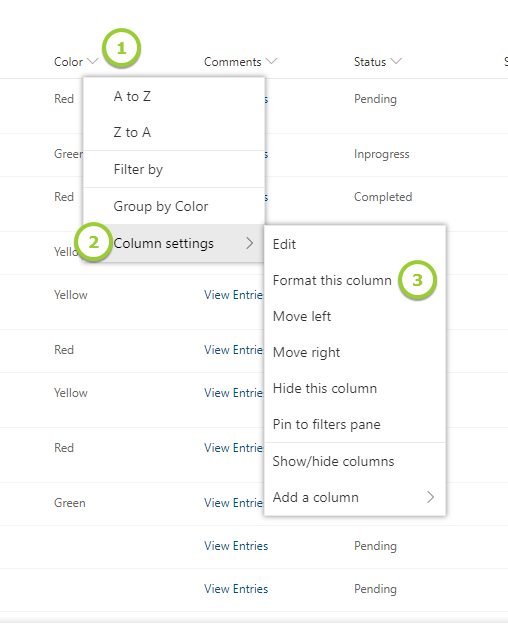
Task: Open the Column settings submenu
Action: (174, 243)
